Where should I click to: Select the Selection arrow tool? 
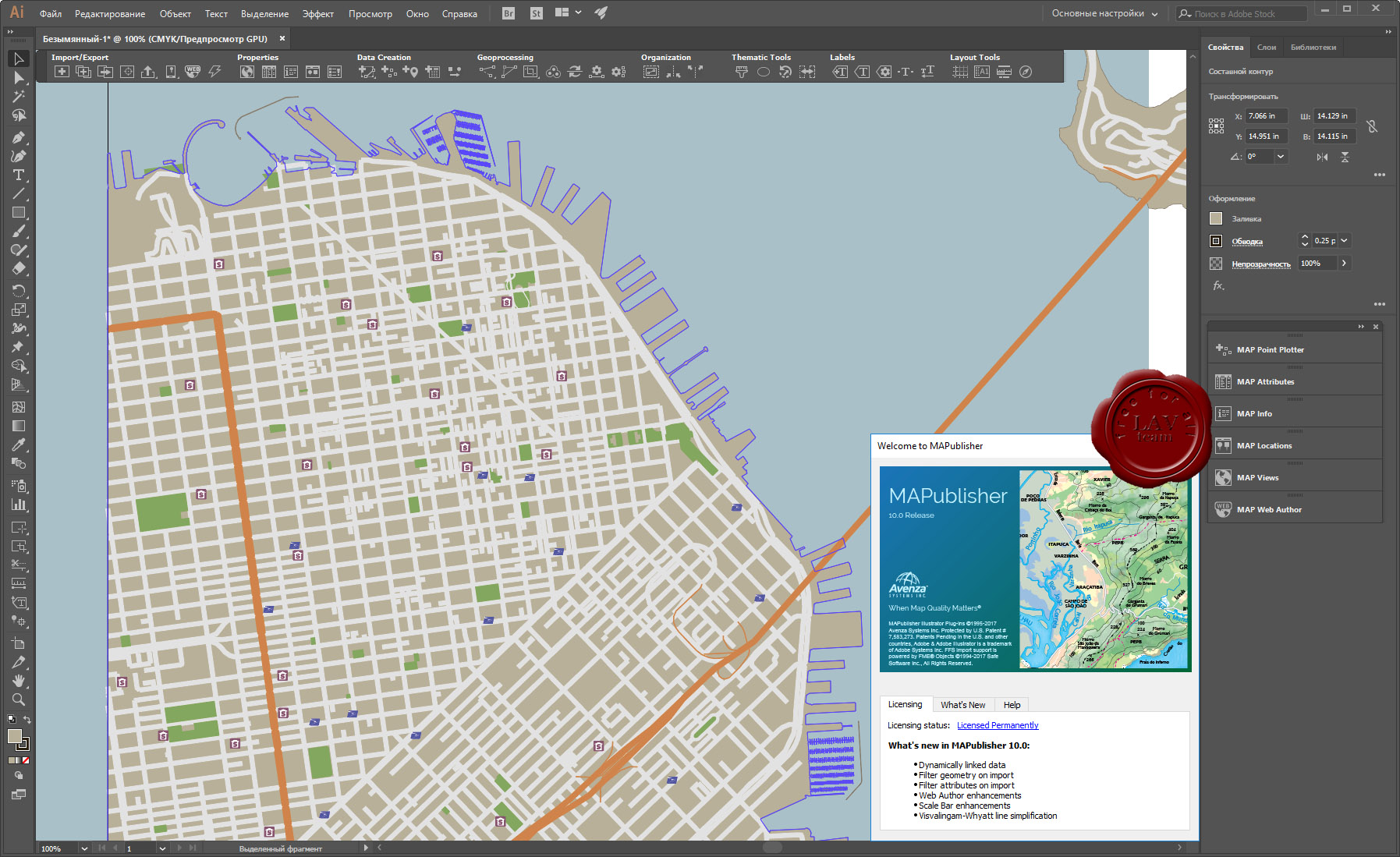click(19, 59)
